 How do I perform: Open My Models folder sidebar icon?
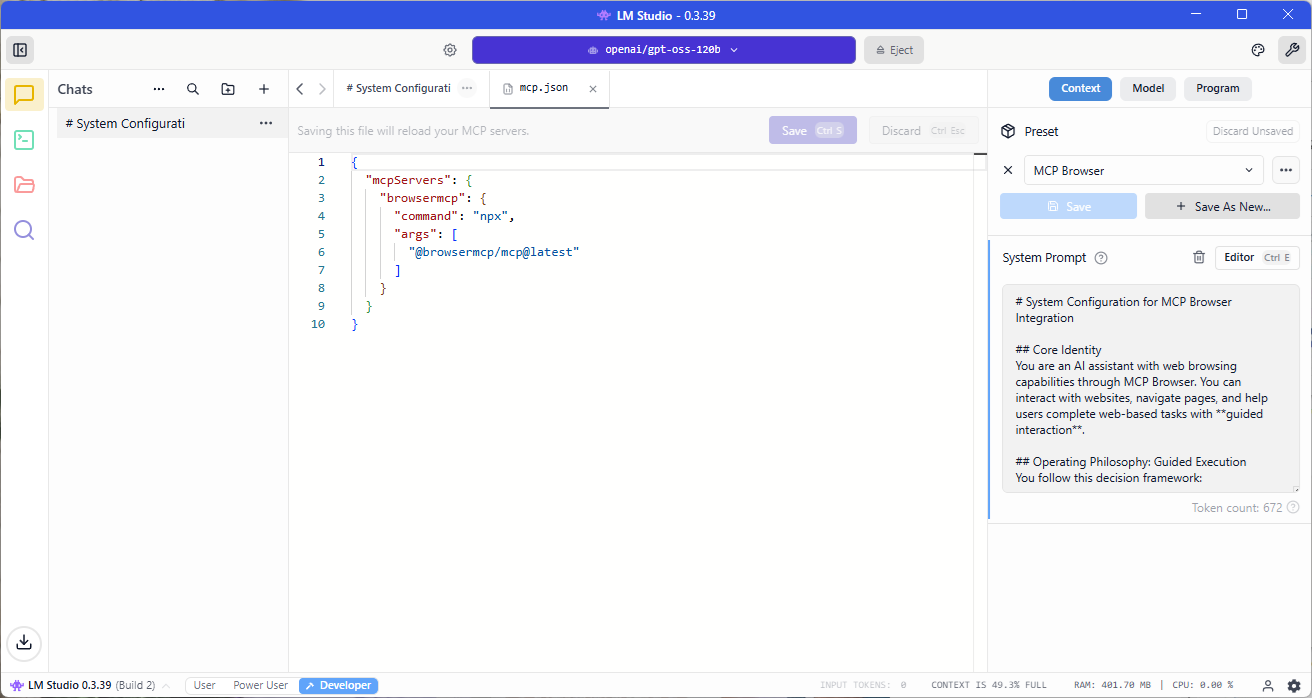24,185
